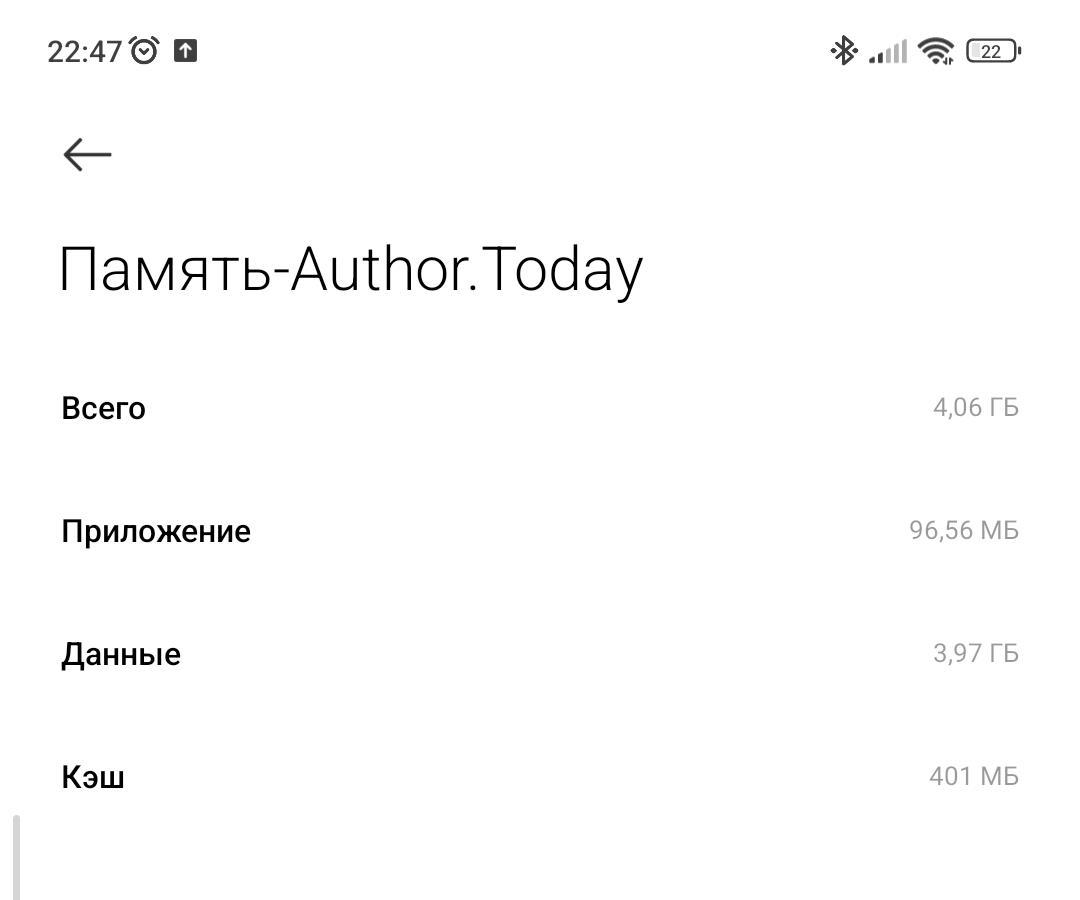
Task: Tap the back arrow icon
Action: [x=87, y=154]
